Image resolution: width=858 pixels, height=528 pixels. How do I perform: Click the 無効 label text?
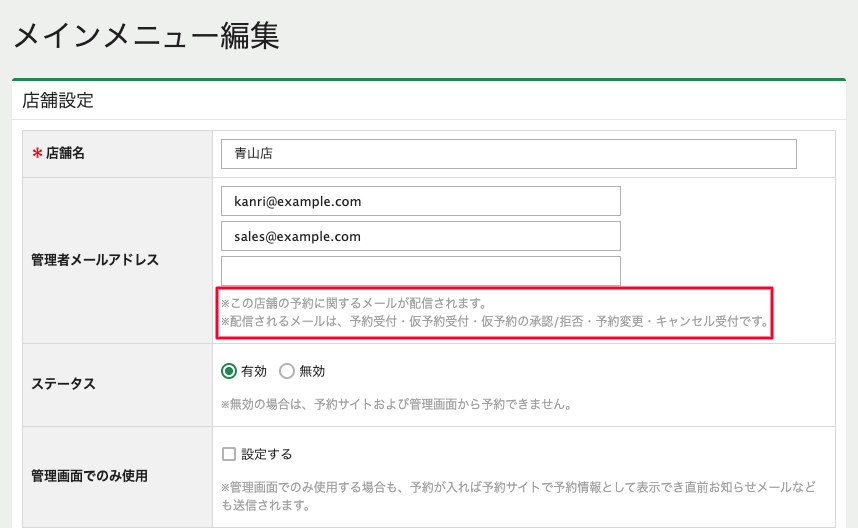pyautogui.click(x=312, y=371)
